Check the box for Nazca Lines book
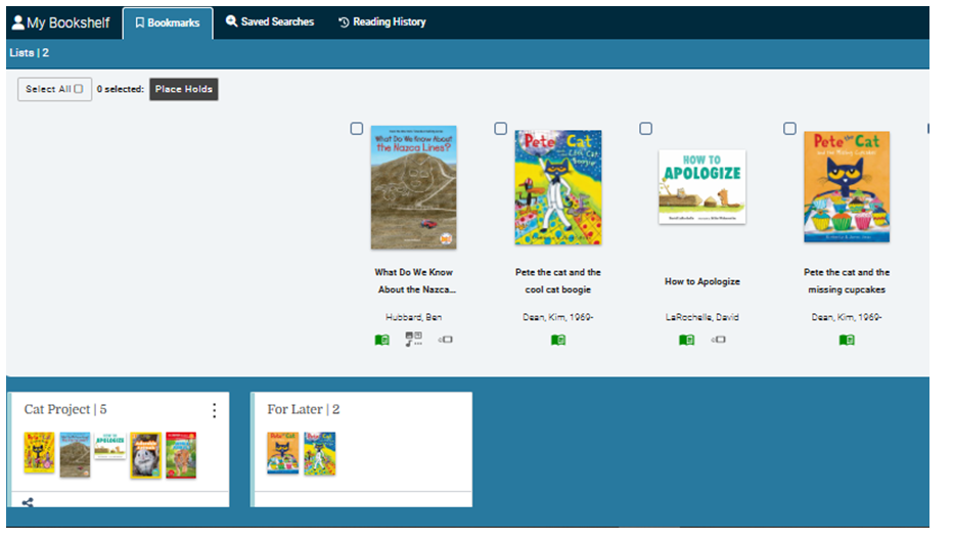Image resolution: width=954 pixels, height=540 pixels. pos(357,128)
